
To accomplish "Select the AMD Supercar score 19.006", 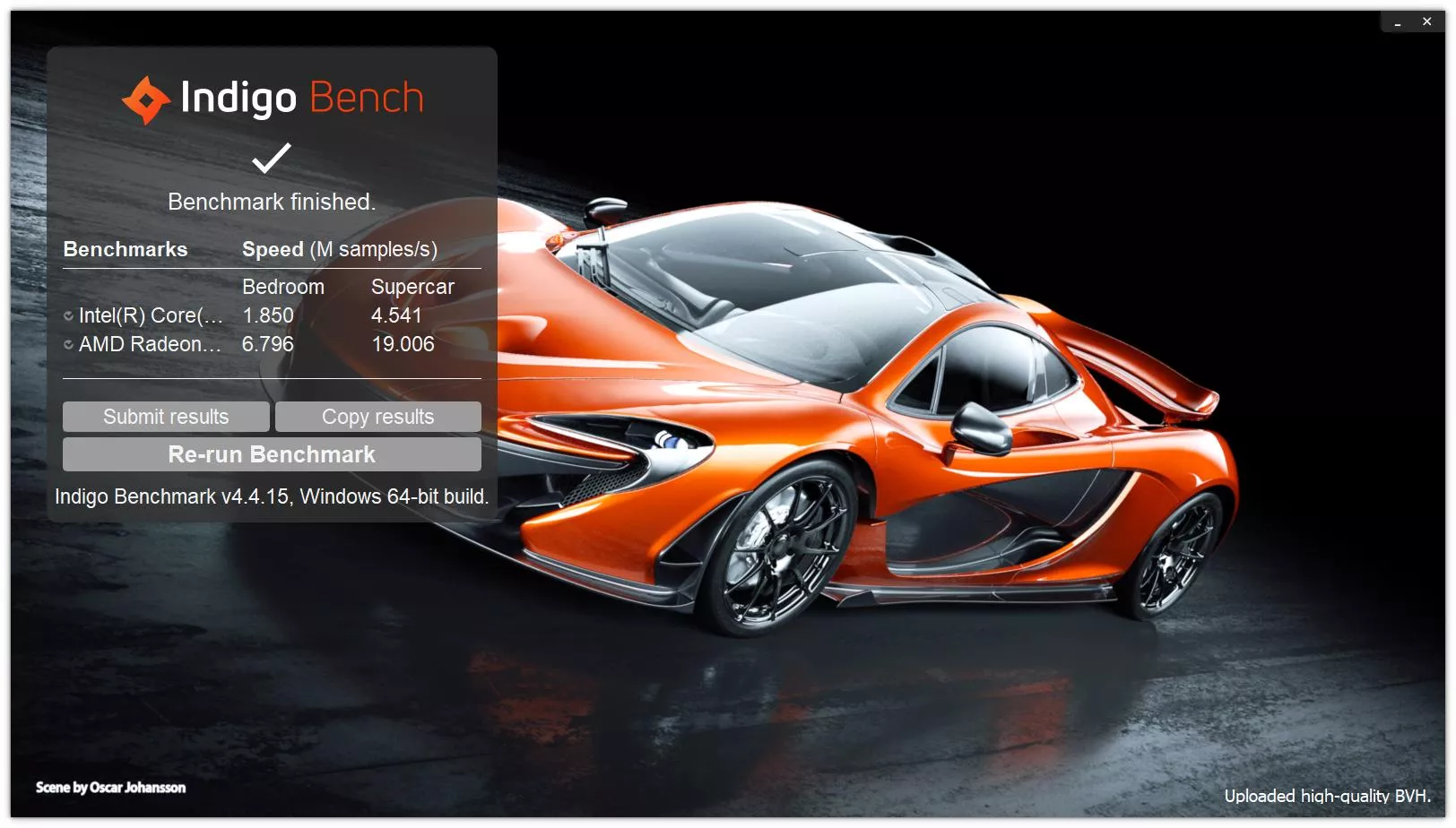I will [x=403, y=344].
